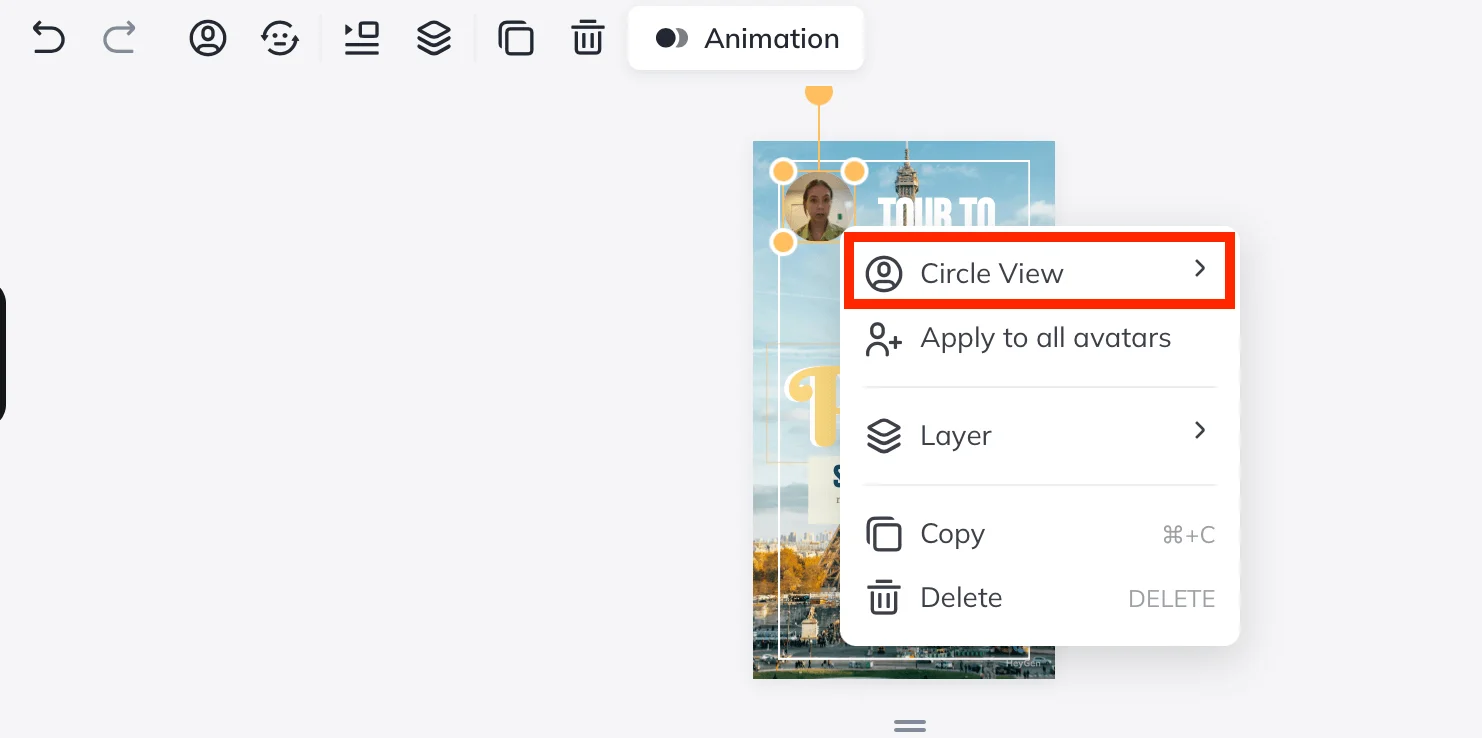This screenshot has width=1482, height=738.
Task: Select Circle View in context menu
Action: (991, 274)
